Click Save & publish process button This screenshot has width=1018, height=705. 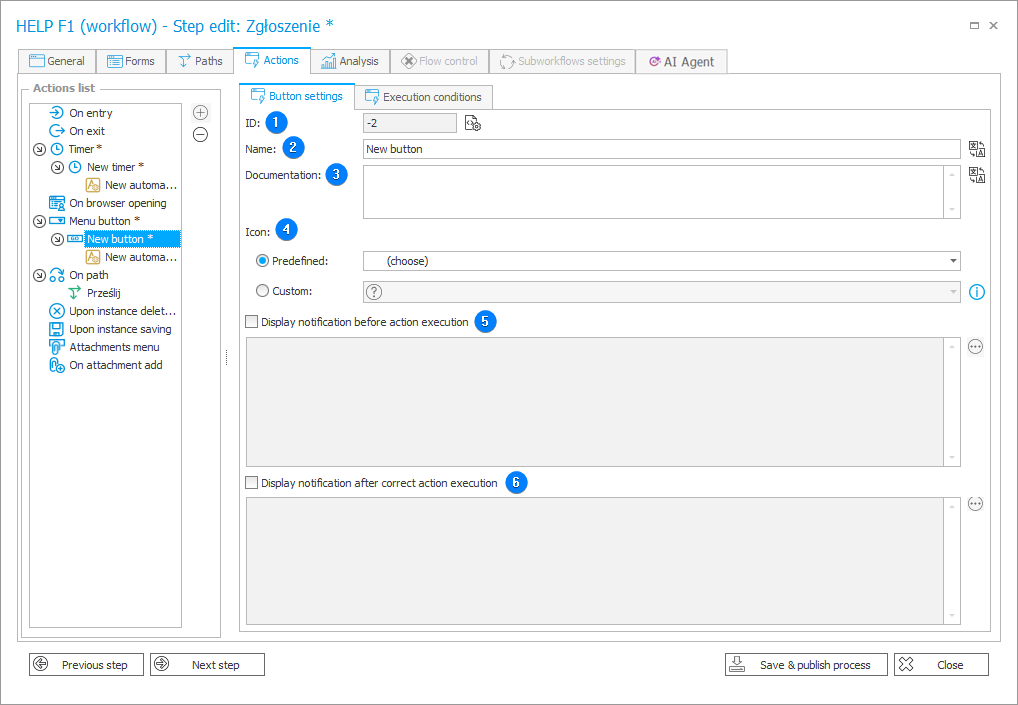[x=805, y=665]
